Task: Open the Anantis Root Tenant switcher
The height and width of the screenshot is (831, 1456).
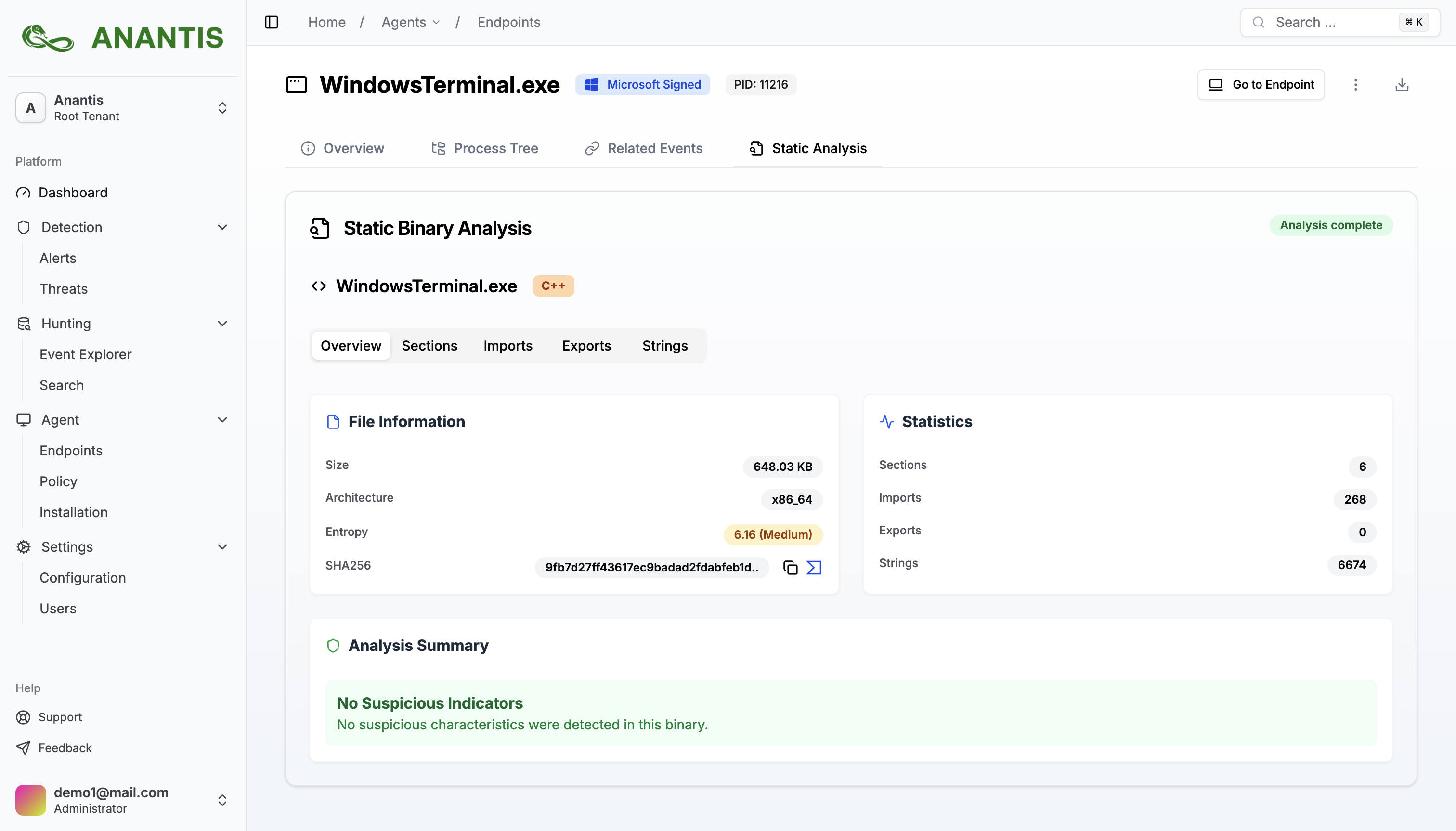Action: click(x=123, y=108)
